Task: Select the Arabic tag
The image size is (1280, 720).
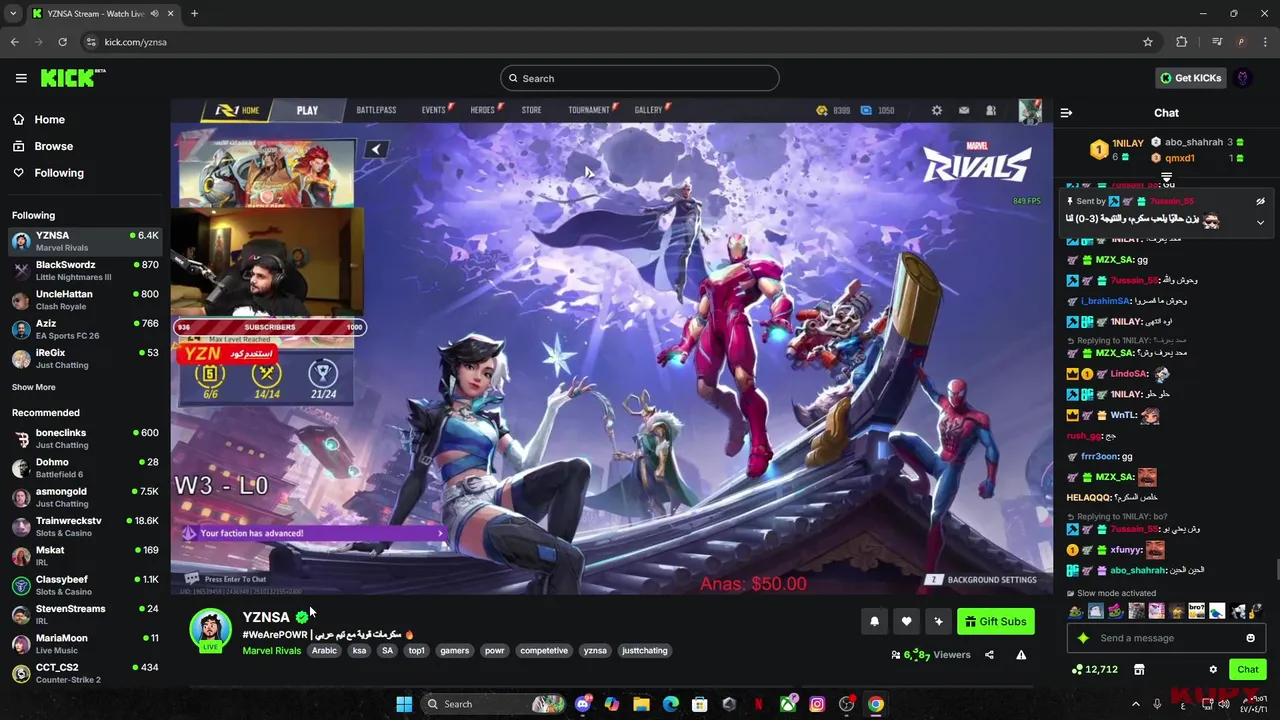Action: point(324,651)
